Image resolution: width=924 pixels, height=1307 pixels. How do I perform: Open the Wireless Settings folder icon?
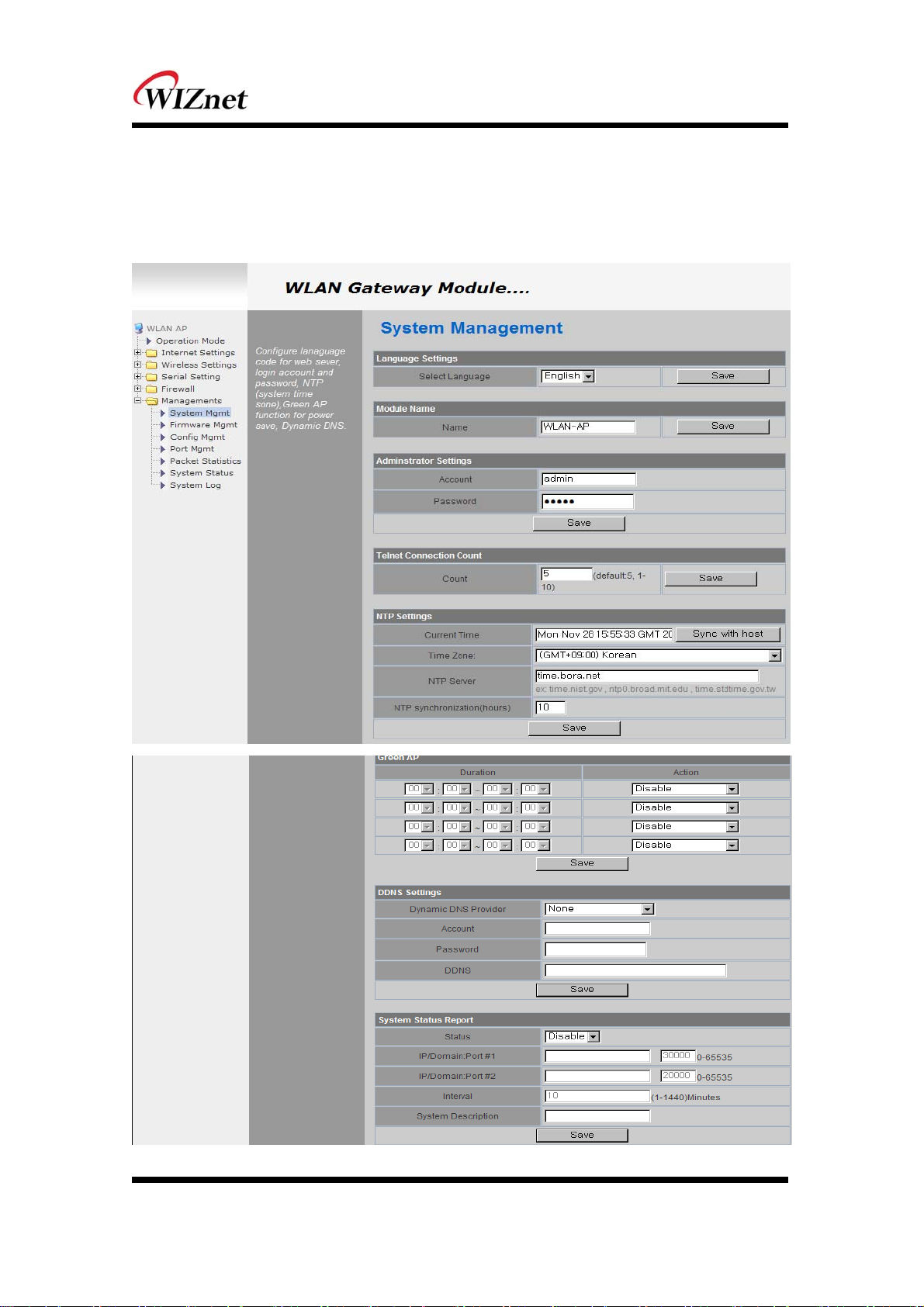tap(151, 365)
